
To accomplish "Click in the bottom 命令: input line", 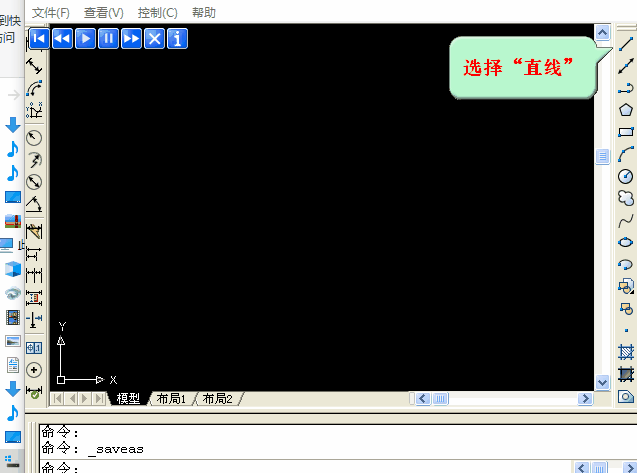I will coord(306,467).
